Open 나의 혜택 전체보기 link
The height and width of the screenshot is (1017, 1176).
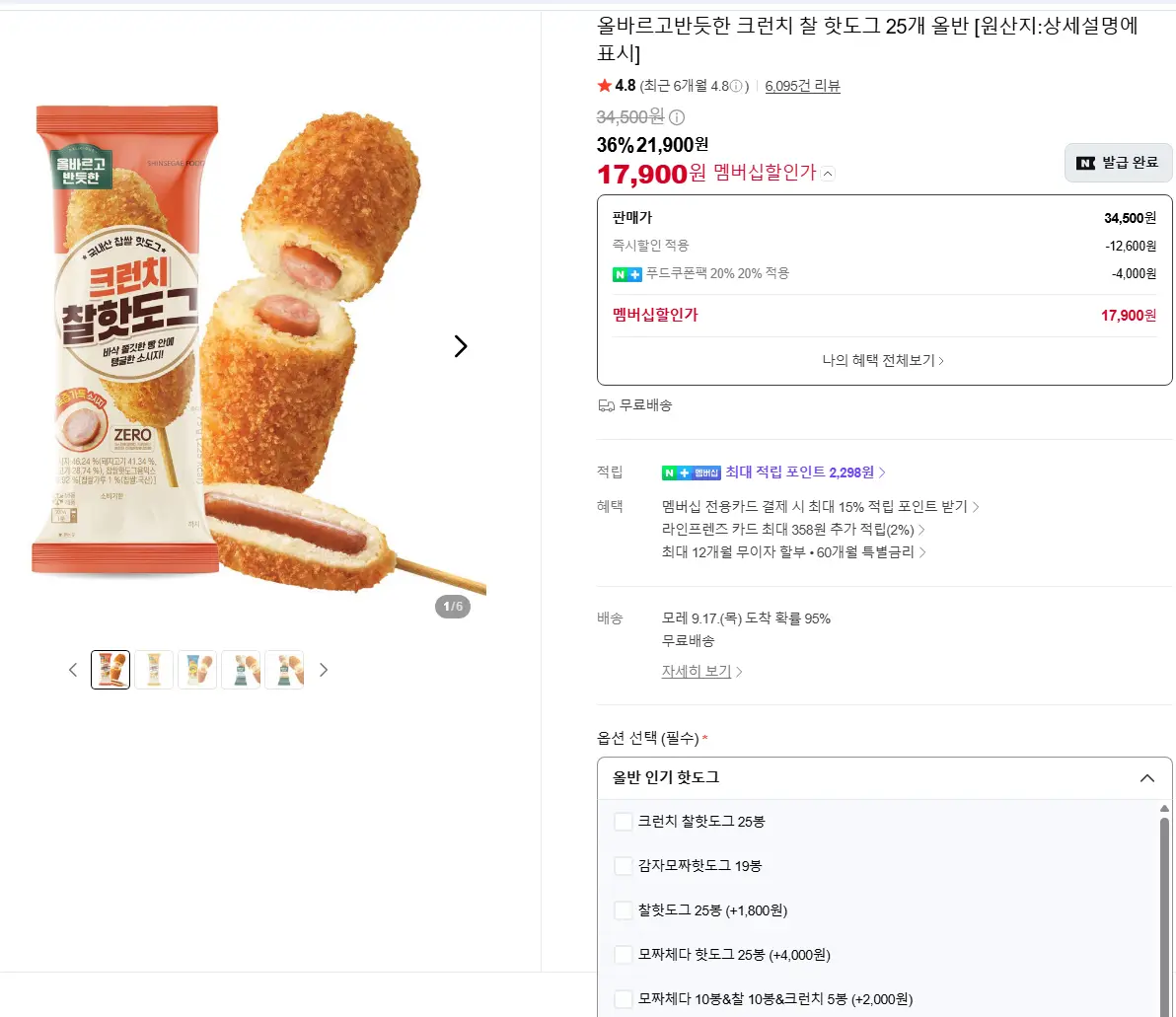883,361
